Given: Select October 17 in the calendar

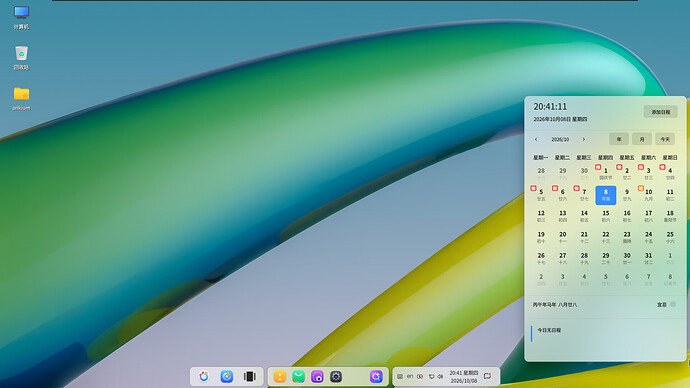Looking at the screenshot, I should pos(649,216).
